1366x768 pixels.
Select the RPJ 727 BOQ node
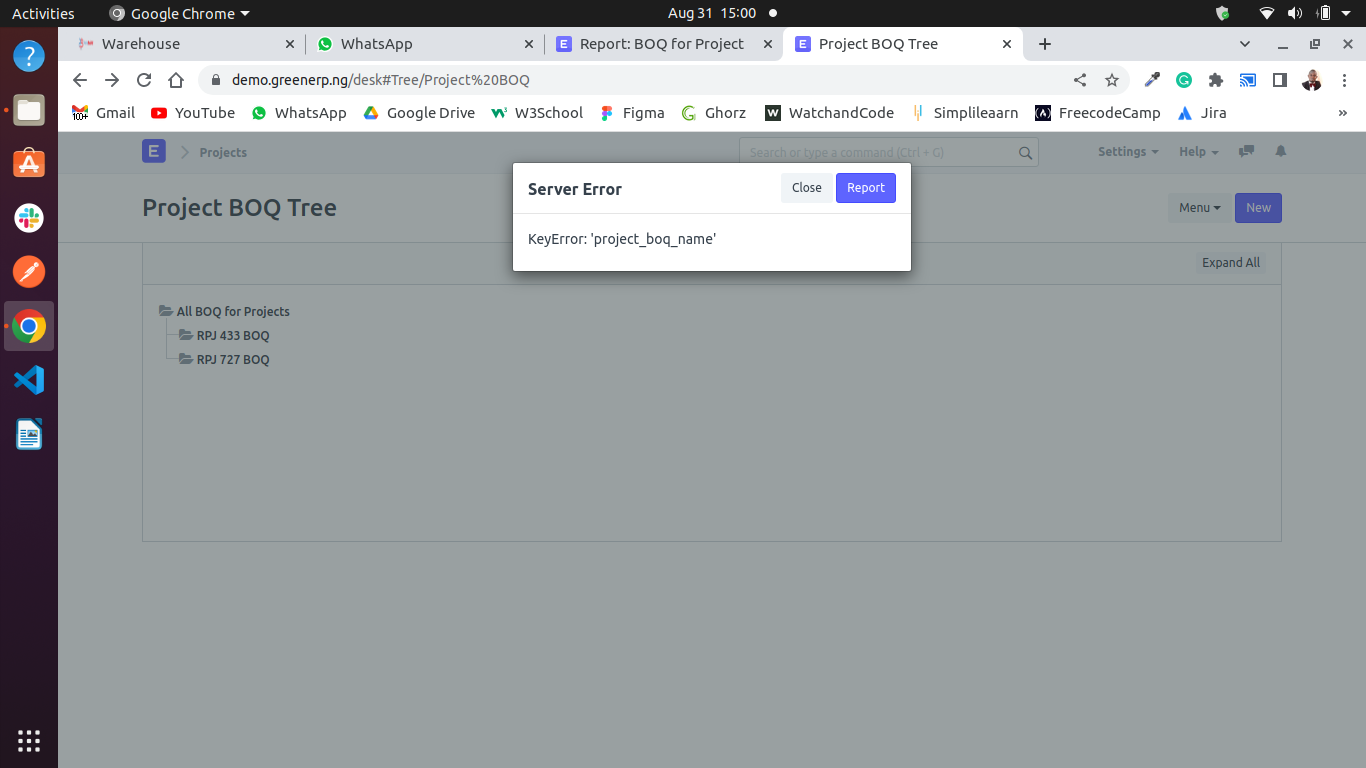(233, 360)
